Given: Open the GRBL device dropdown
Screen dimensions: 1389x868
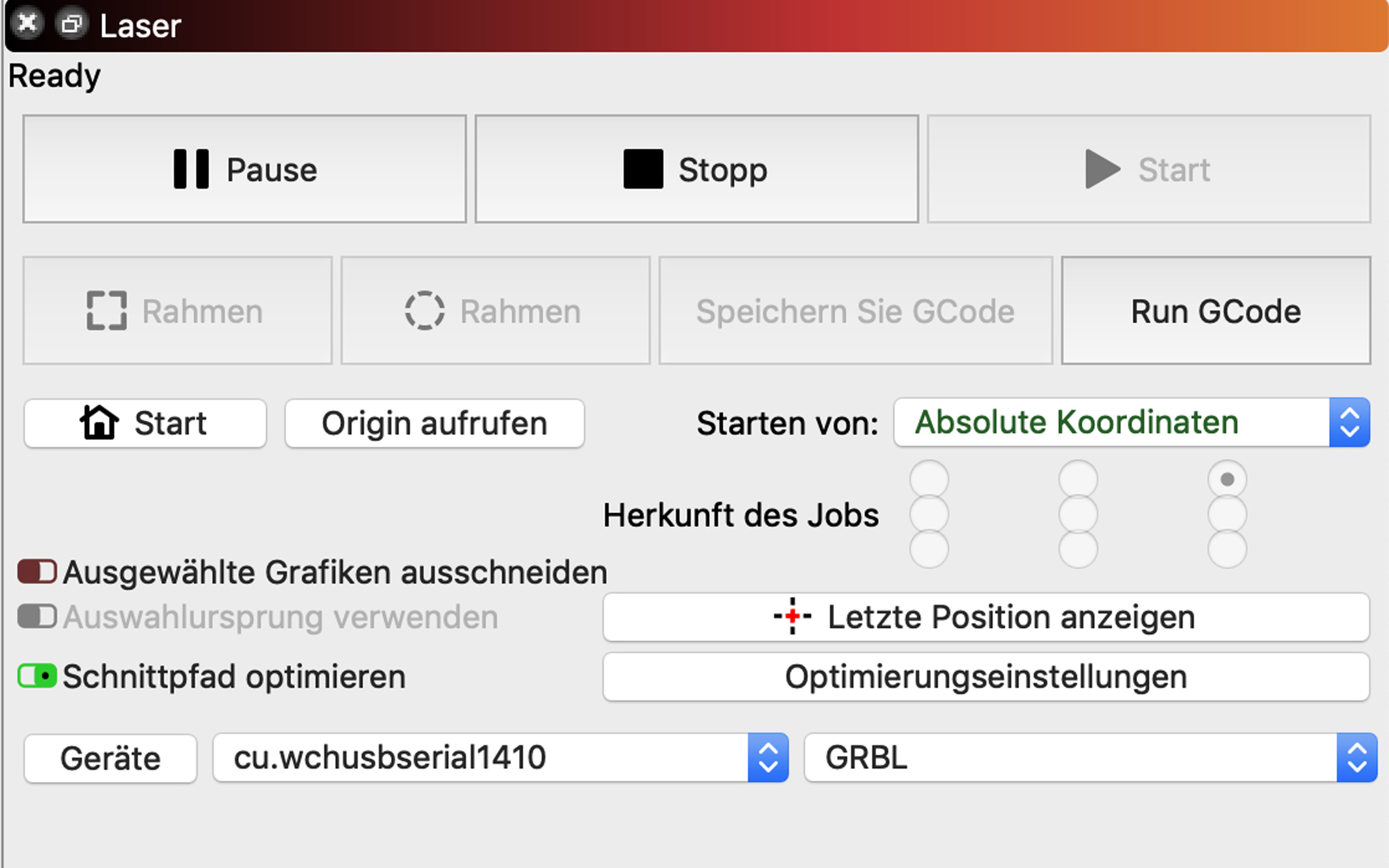Looking at the screenshot, I should click(x=1090, y=757).
